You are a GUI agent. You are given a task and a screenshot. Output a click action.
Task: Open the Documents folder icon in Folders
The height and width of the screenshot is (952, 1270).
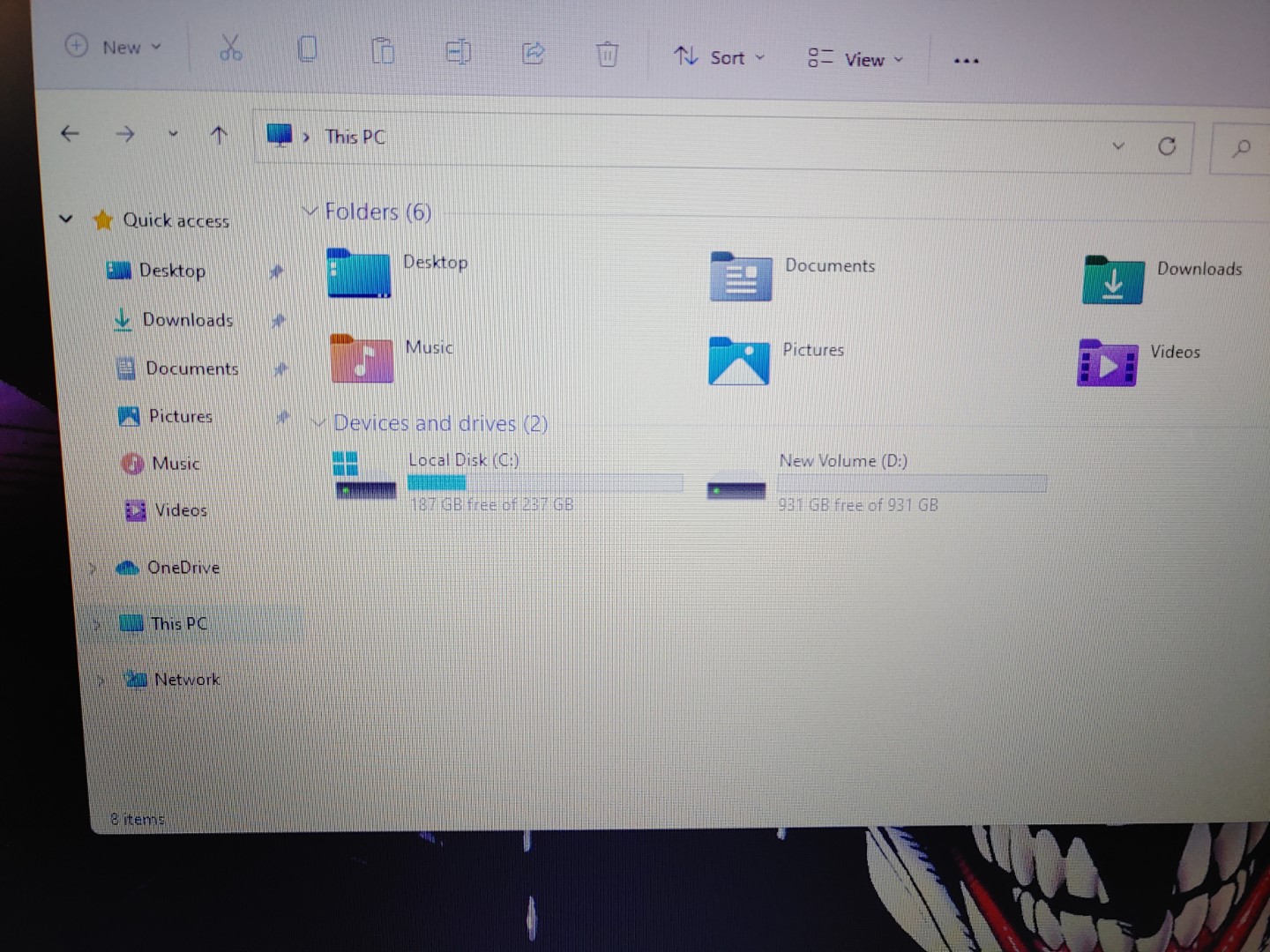[741, 276]
